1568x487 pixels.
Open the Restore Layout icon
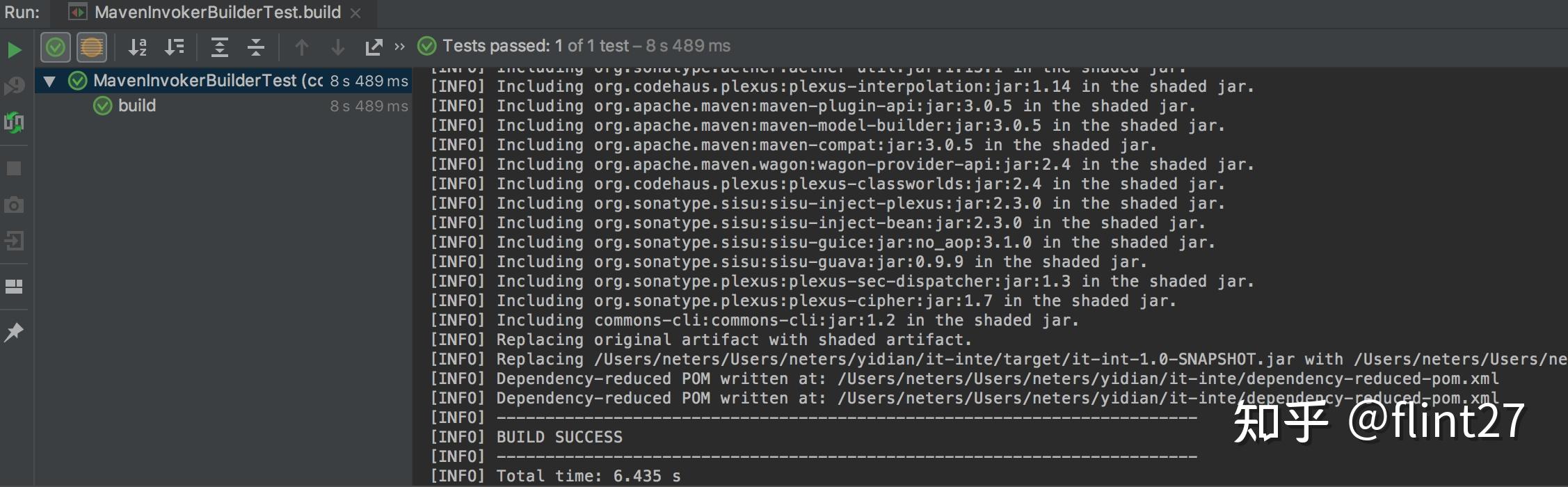click(14, 287)
